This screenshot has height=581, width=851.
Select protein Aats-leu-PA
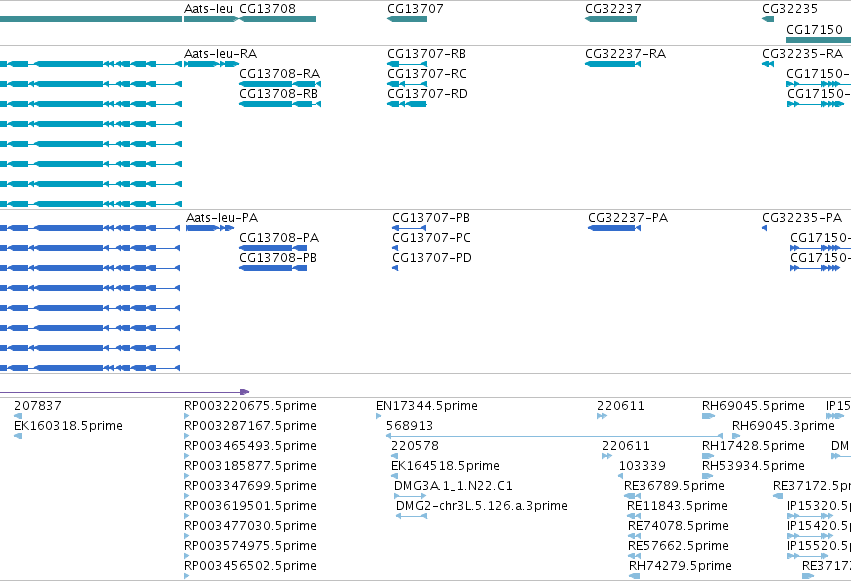coord(210,228)
